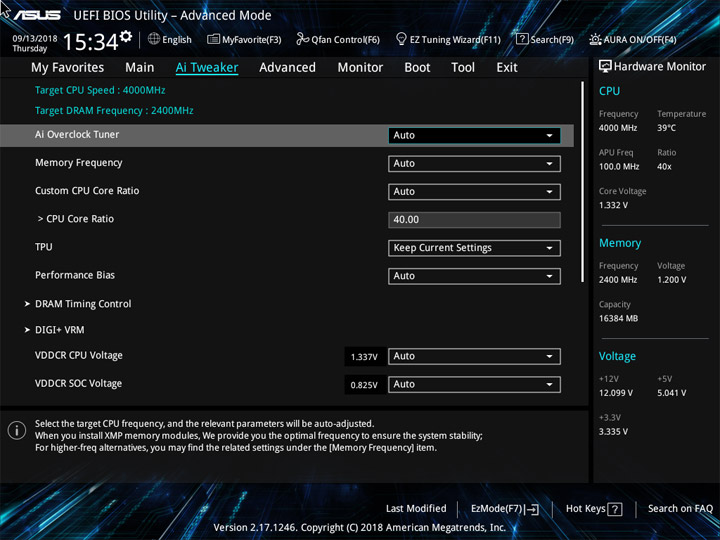Open Search(F9) tool

pyautogui.click(x=545, y=39)
